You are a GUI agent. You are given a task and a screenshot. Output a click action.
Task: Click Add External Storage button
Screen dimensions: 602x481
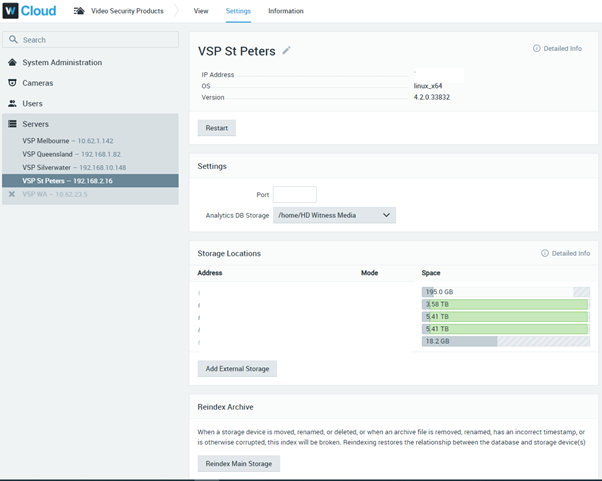[237, 369]
